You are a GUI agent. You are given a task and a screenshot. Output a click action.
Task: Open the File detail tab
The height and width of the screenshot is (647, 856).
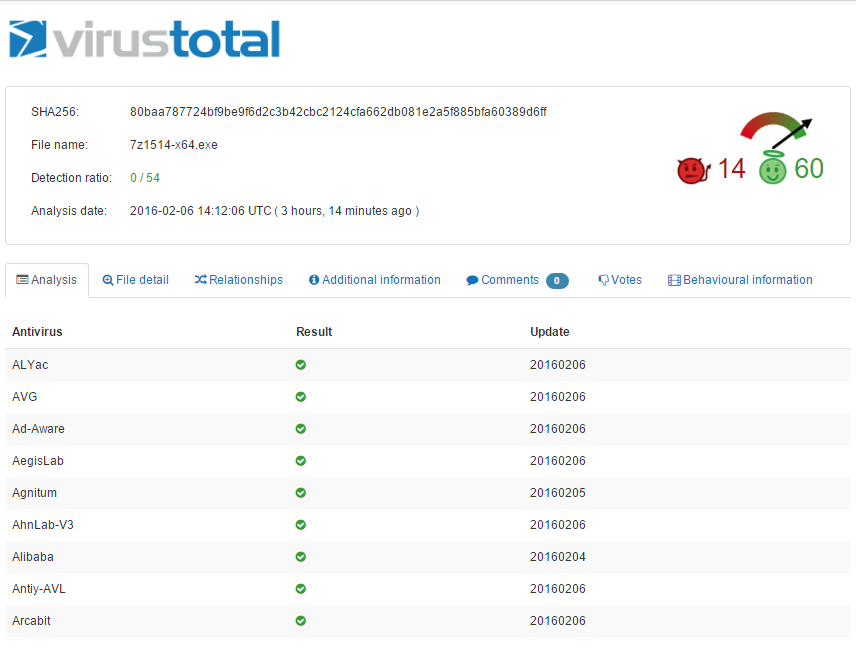click(135, 280)
